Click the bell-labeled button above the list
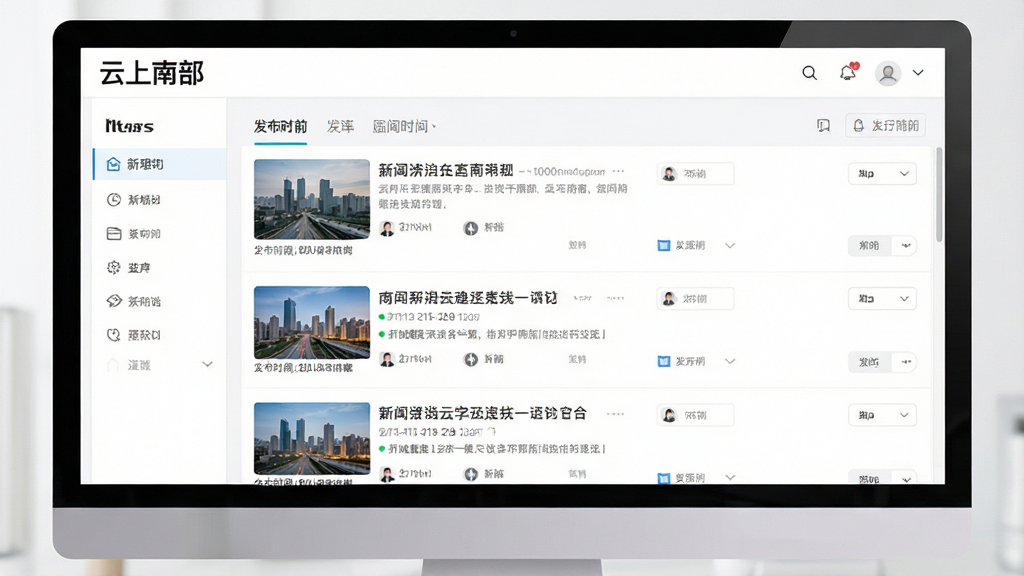1024x576 pixels. [886, 125]
